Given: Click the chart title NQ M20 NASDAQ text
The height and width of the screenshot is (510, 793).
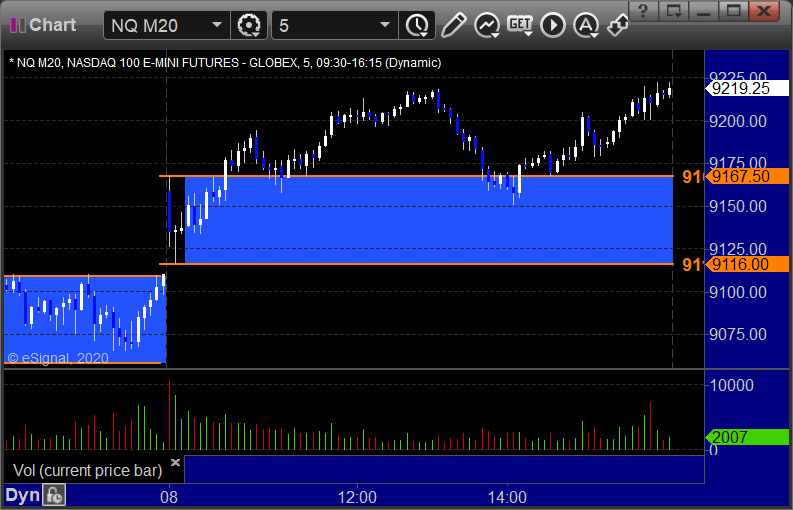Looking at the screenshot, I should coord(225,63).
